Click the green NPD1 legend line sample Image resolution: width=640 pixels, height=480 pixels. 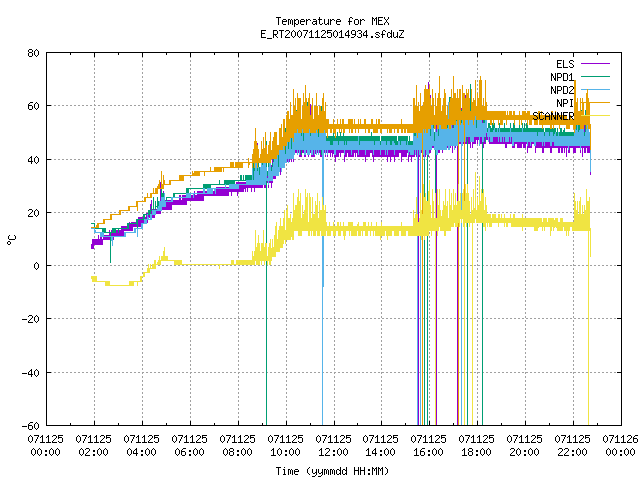pyautogui.click(x=595, y=77)
